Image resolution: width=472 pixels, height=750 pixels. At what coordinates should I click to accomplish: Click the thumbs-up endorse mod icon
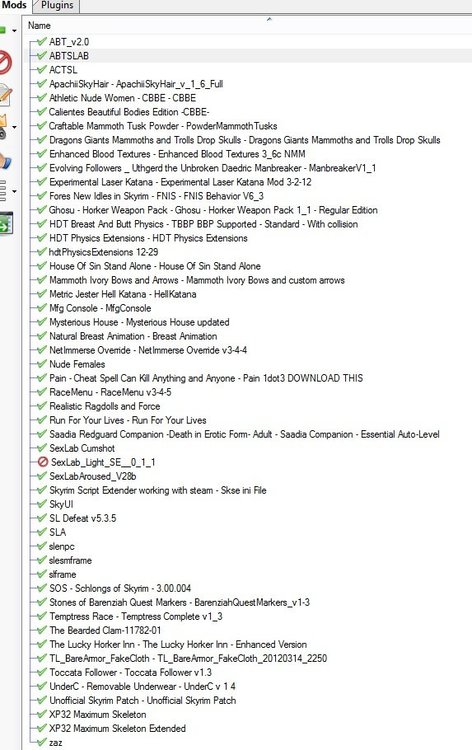(x=4, y=162)
